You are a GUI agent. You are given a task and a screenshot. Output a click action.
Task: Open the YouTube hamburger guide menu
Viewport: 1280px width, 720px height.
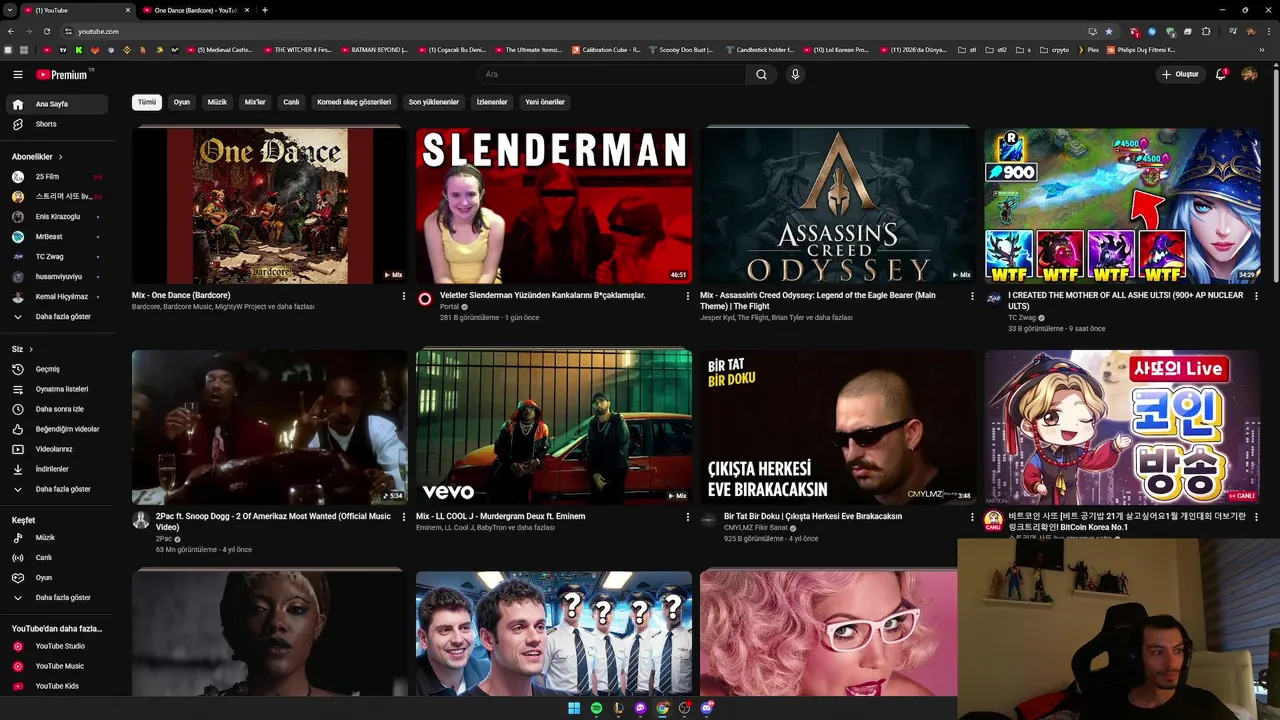coord(17,74)
